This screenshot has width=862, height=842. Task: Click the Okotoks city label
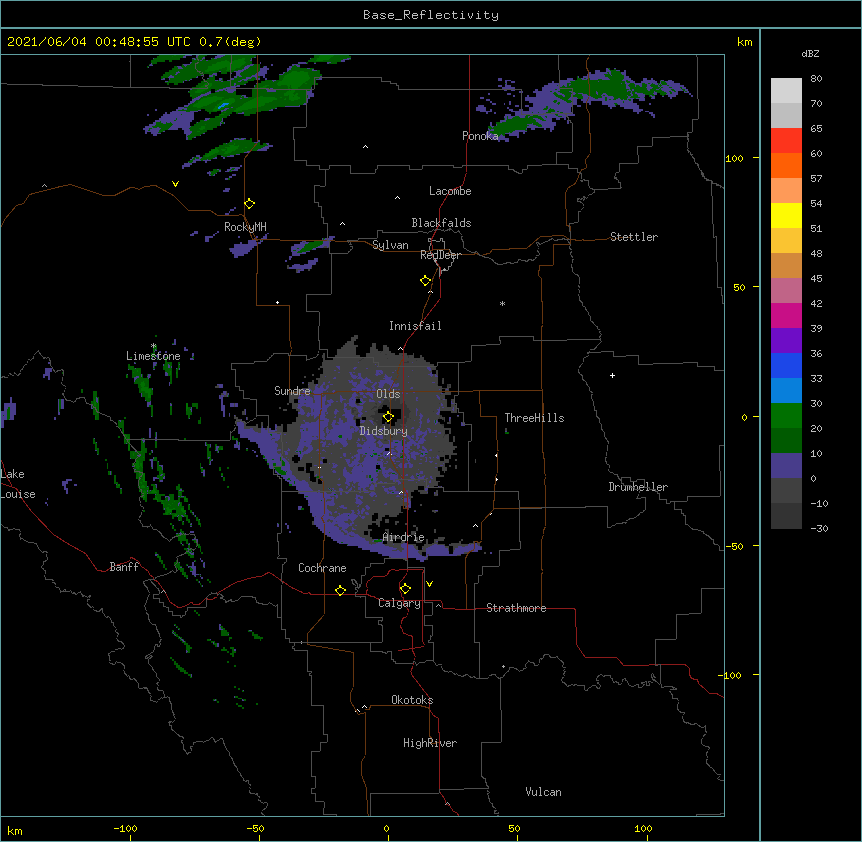(x=412, y=700)
